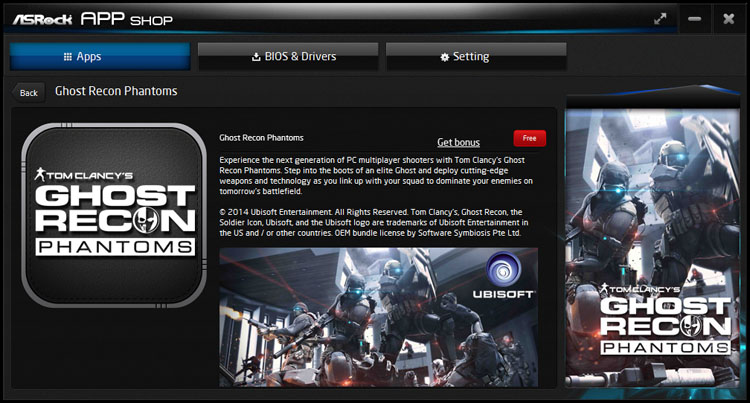Click the app name left of Get bonus
The width and height of the screenshot is (750, 403).
click(x=261, y=138)
